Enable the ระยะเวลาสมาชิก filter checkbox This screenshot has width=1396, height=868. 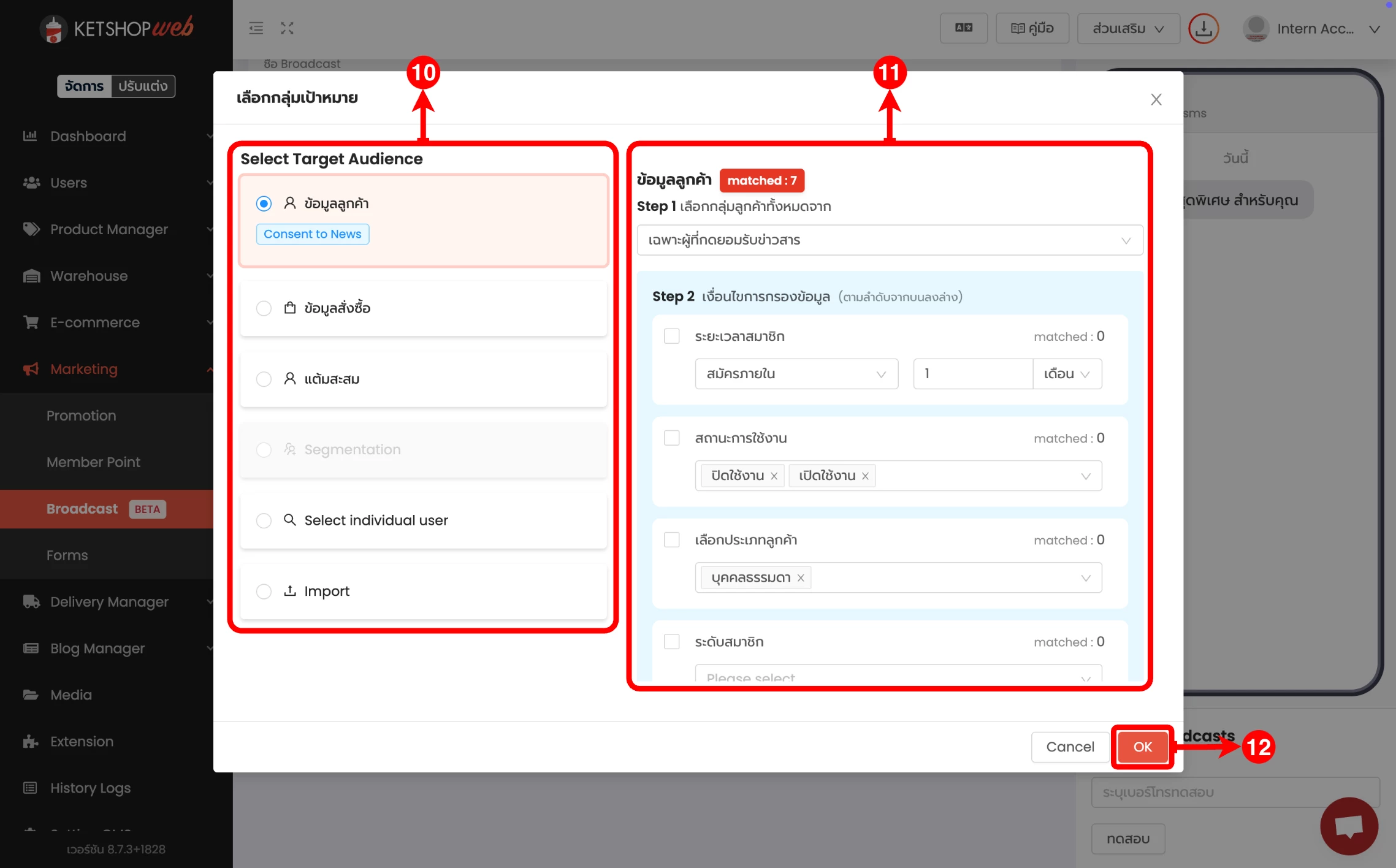tap(672, 337)
